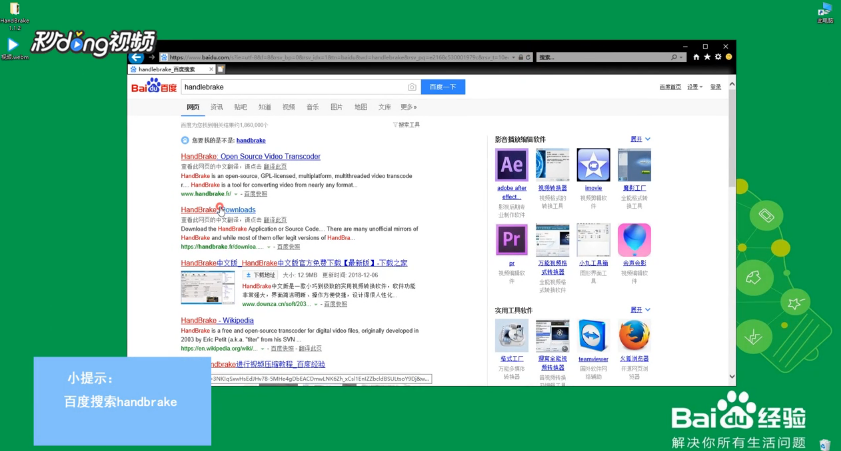Open the Recycle Bin desktop icon
841x451 pixels.
825,445
